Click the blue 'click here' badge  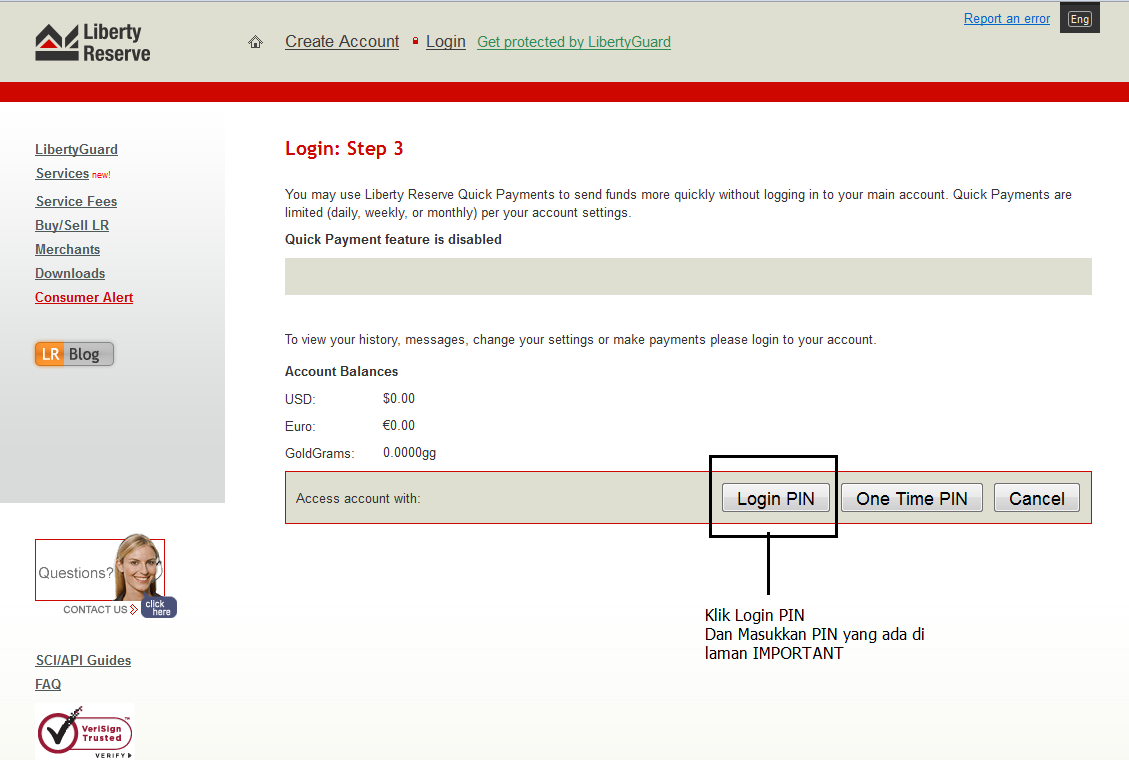click(x=158, y=607)
